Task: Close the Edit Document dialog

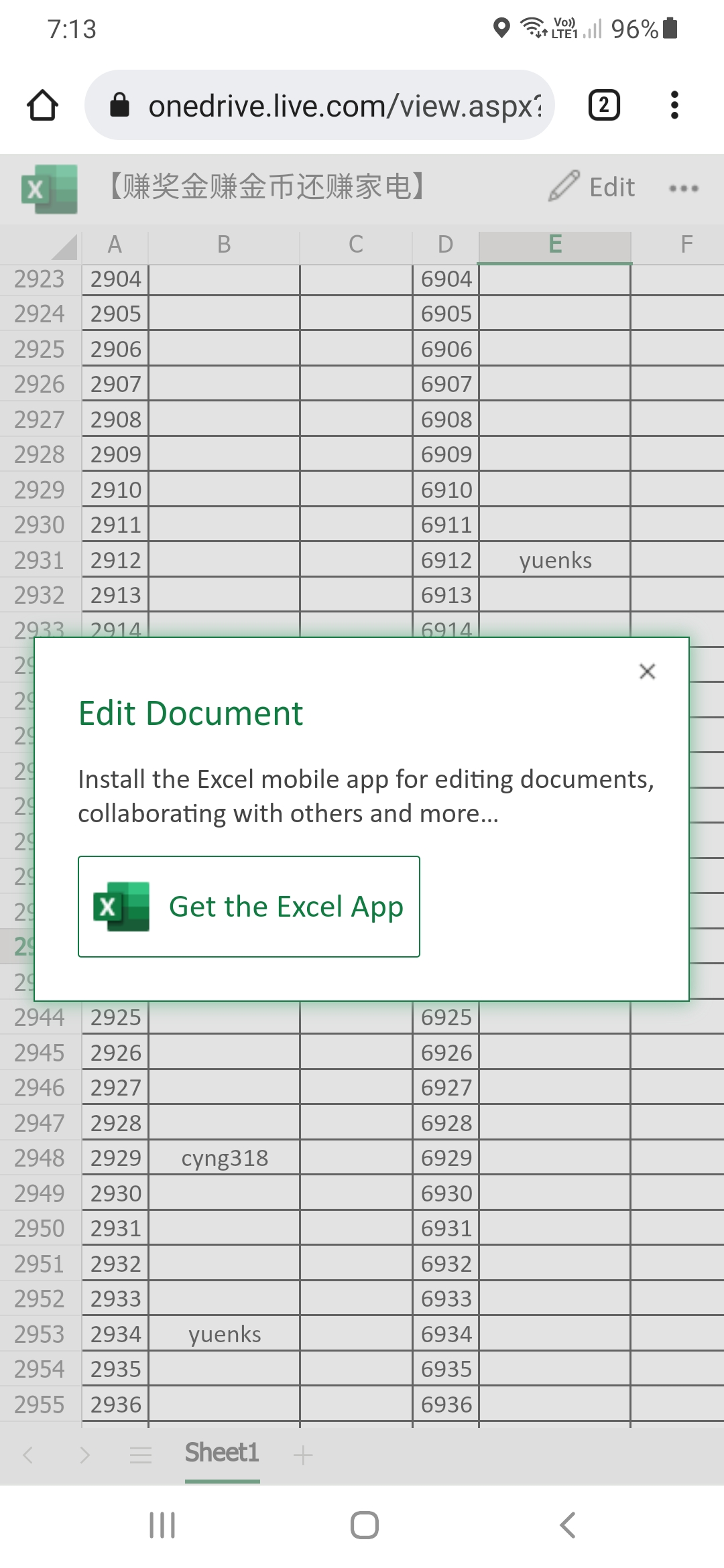Action: [x=647, y=671]
